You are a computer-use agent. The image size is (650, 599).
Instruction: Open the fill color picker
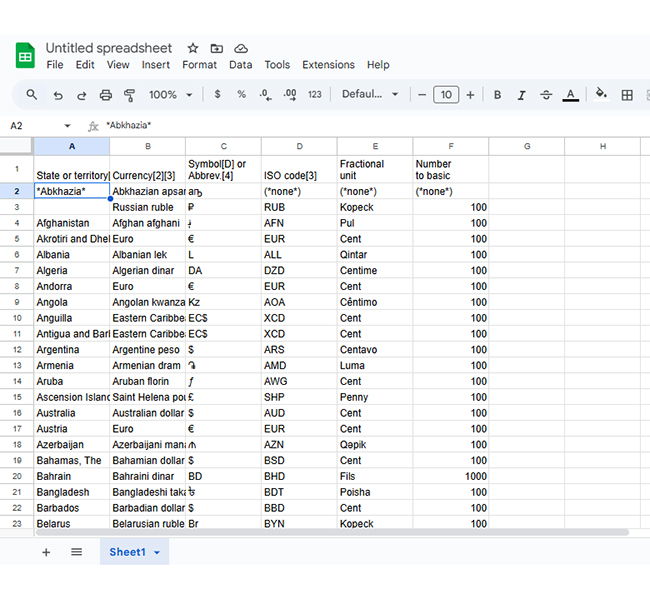pos(600,95)
